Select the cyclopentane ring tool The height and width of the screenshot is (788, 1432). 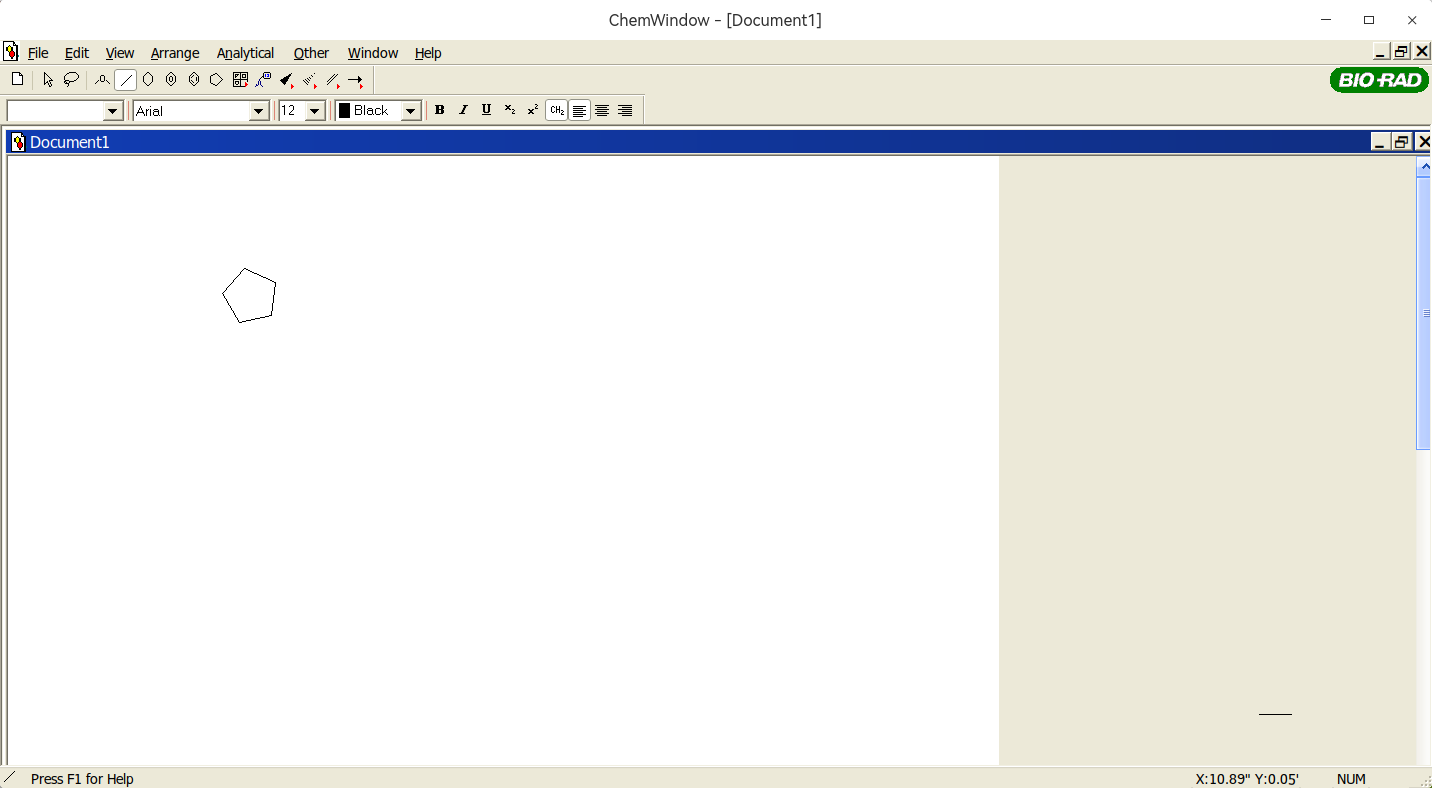216,80
